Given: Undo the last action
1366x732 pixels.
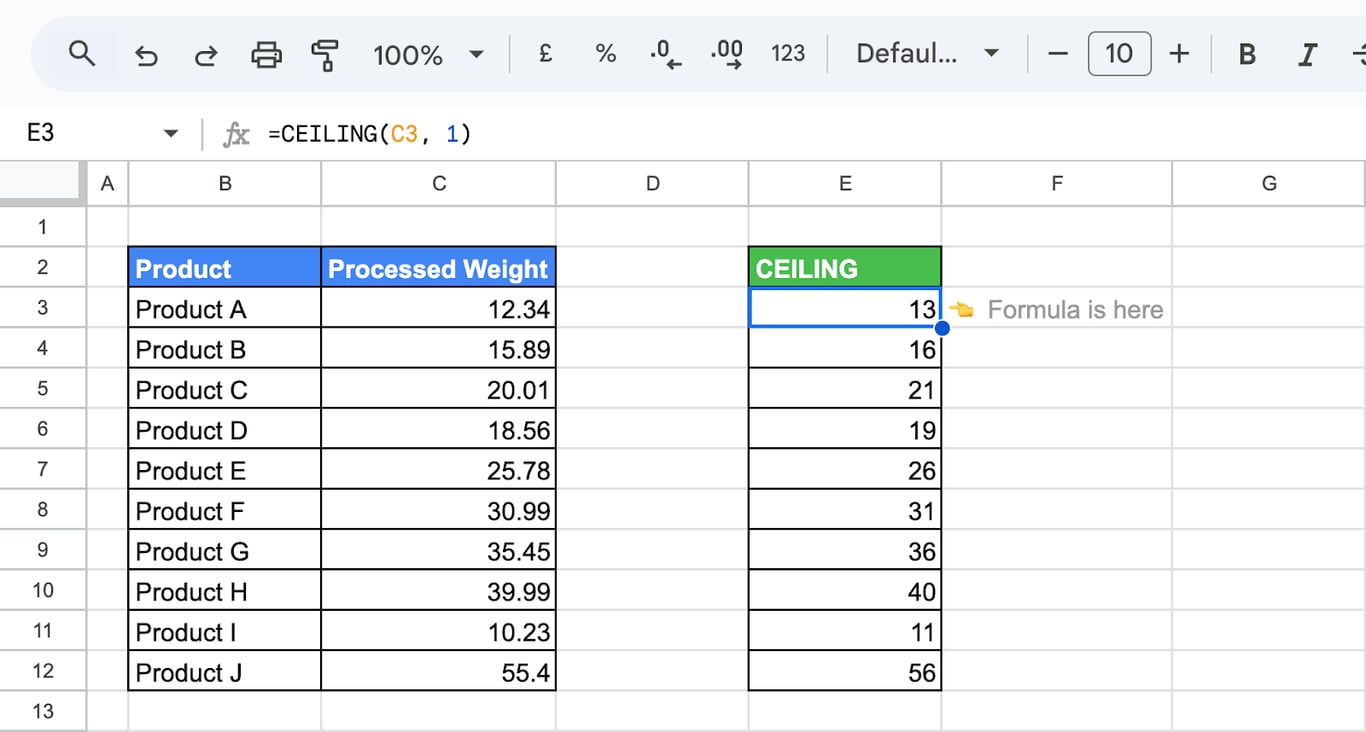Looking at the screenshot, I should pos(146,55).
